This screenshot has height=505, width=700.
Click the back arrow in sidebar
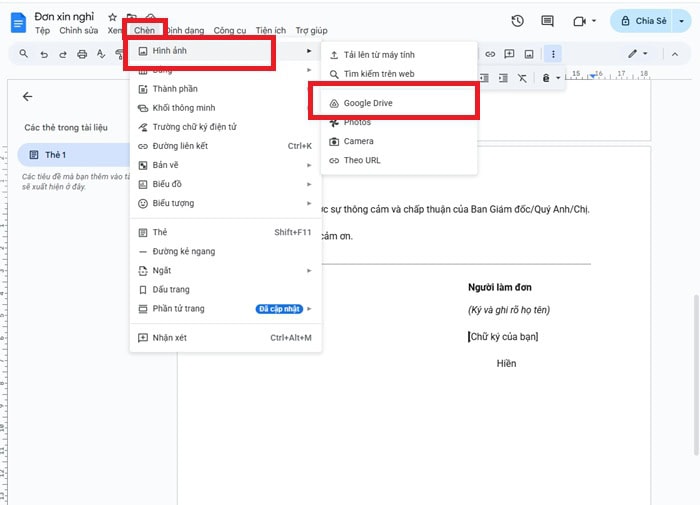[x=27, y=97]
